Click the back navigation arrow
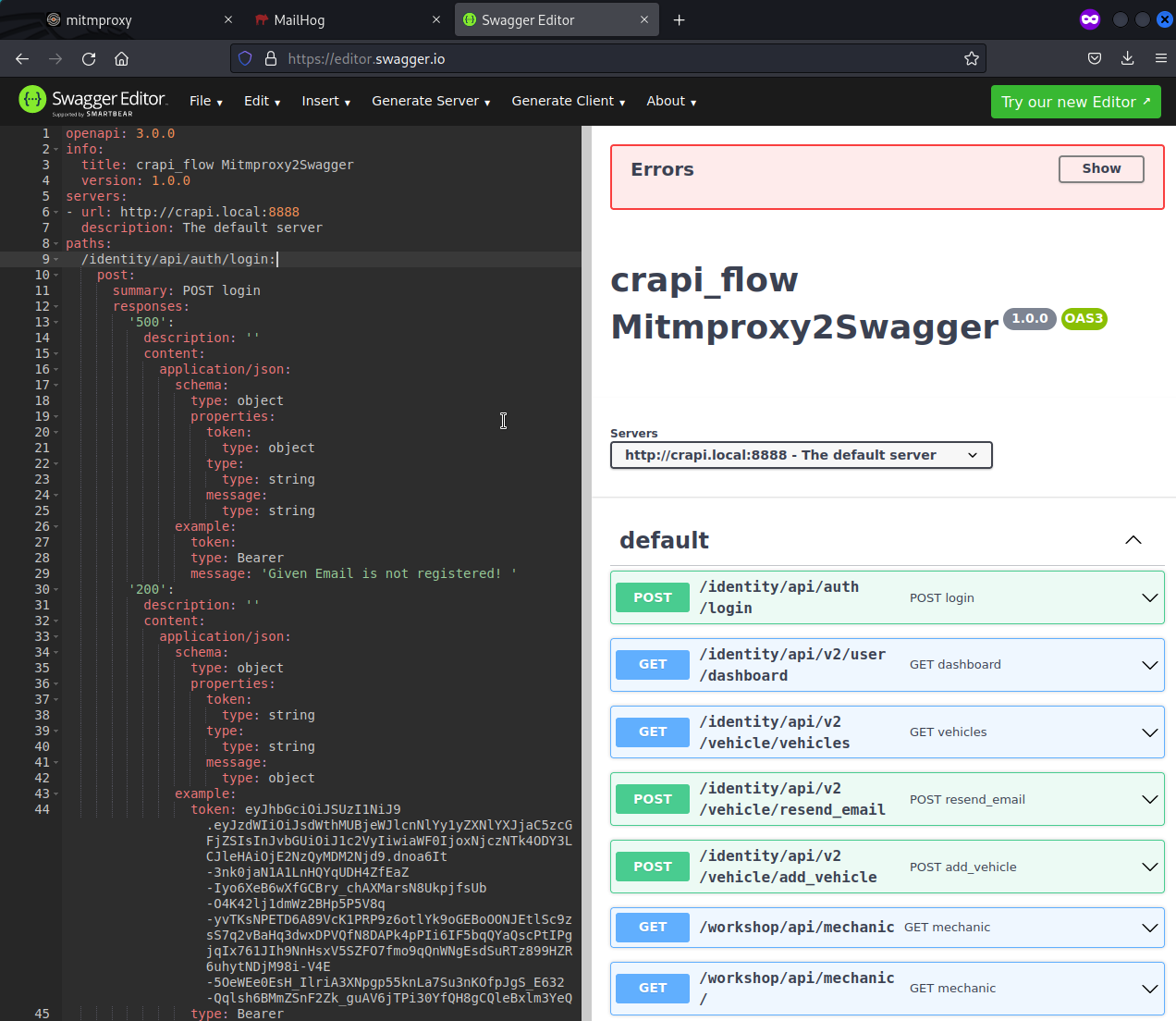Viewport: 1176px width, 1021px height. click(x=22, y=58)
